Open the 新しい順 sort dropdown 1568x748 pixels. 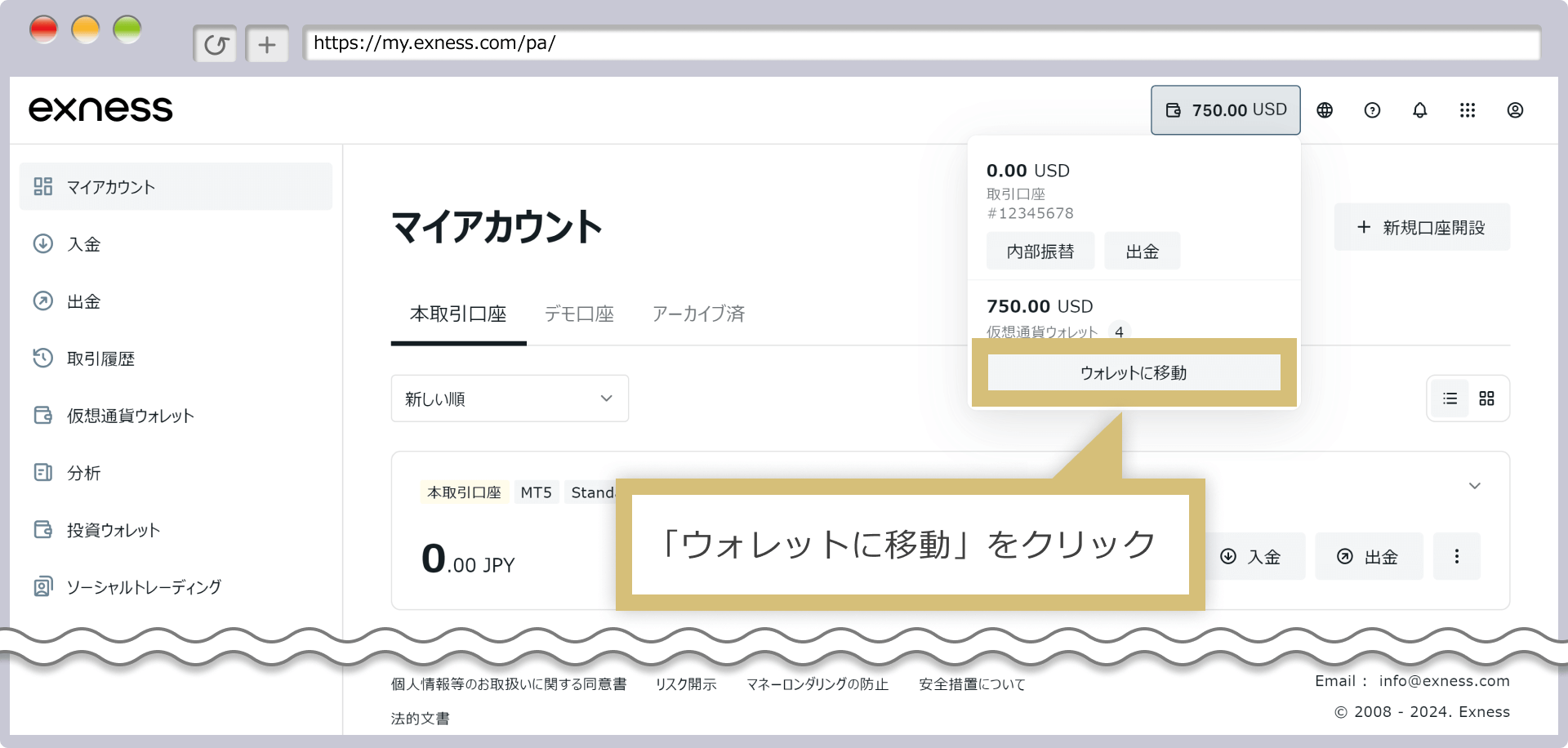(510, 398)
